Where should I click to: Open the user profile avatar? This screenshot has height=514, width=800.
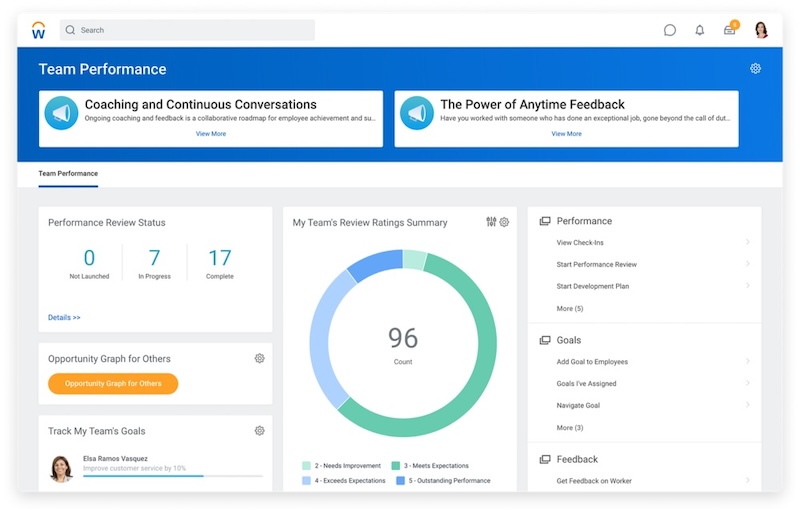[761, 30]
